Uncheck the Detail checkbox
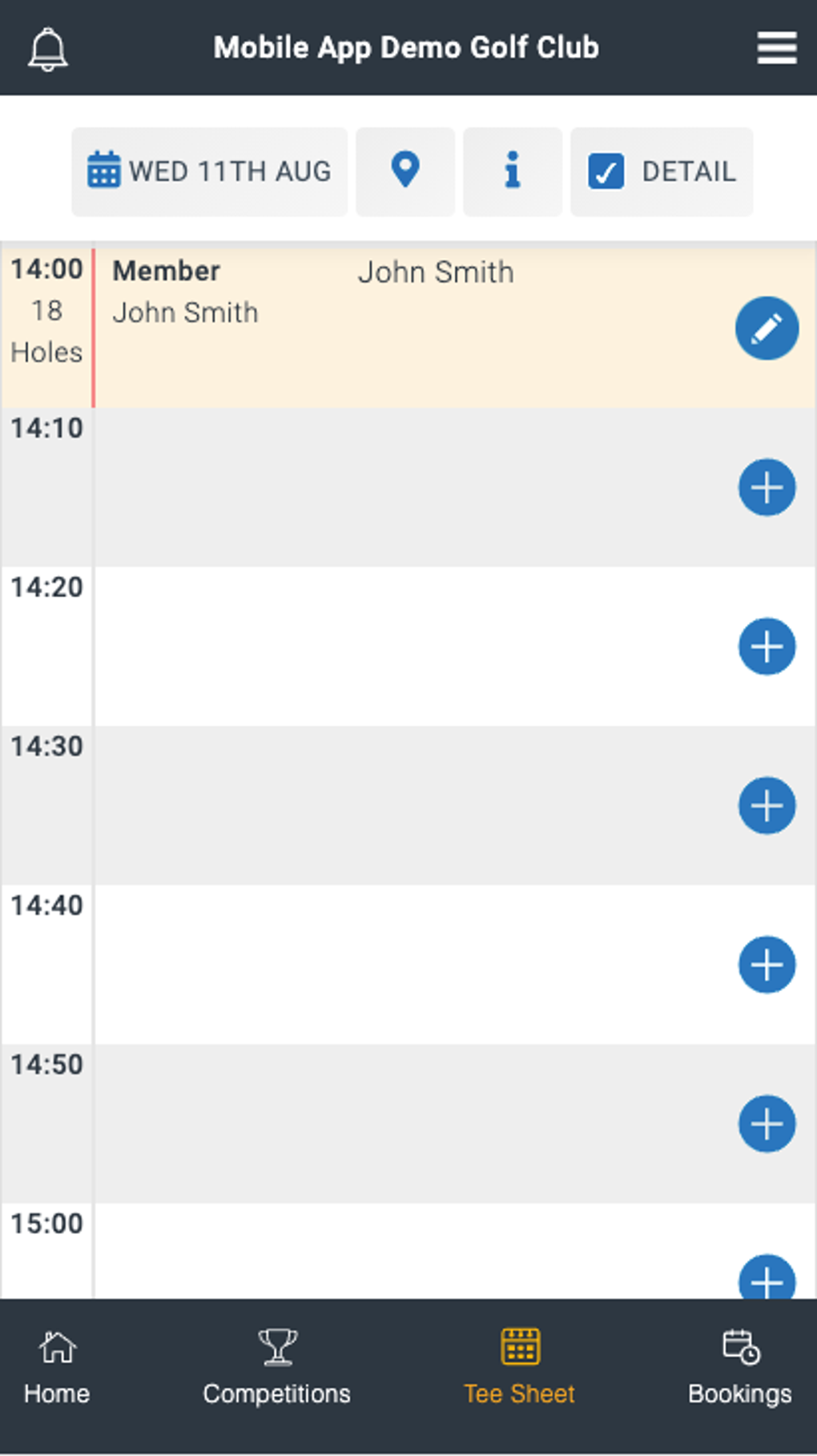This screenshot has height=1456, width=817. pyautogui.click(x=606, y=171)
